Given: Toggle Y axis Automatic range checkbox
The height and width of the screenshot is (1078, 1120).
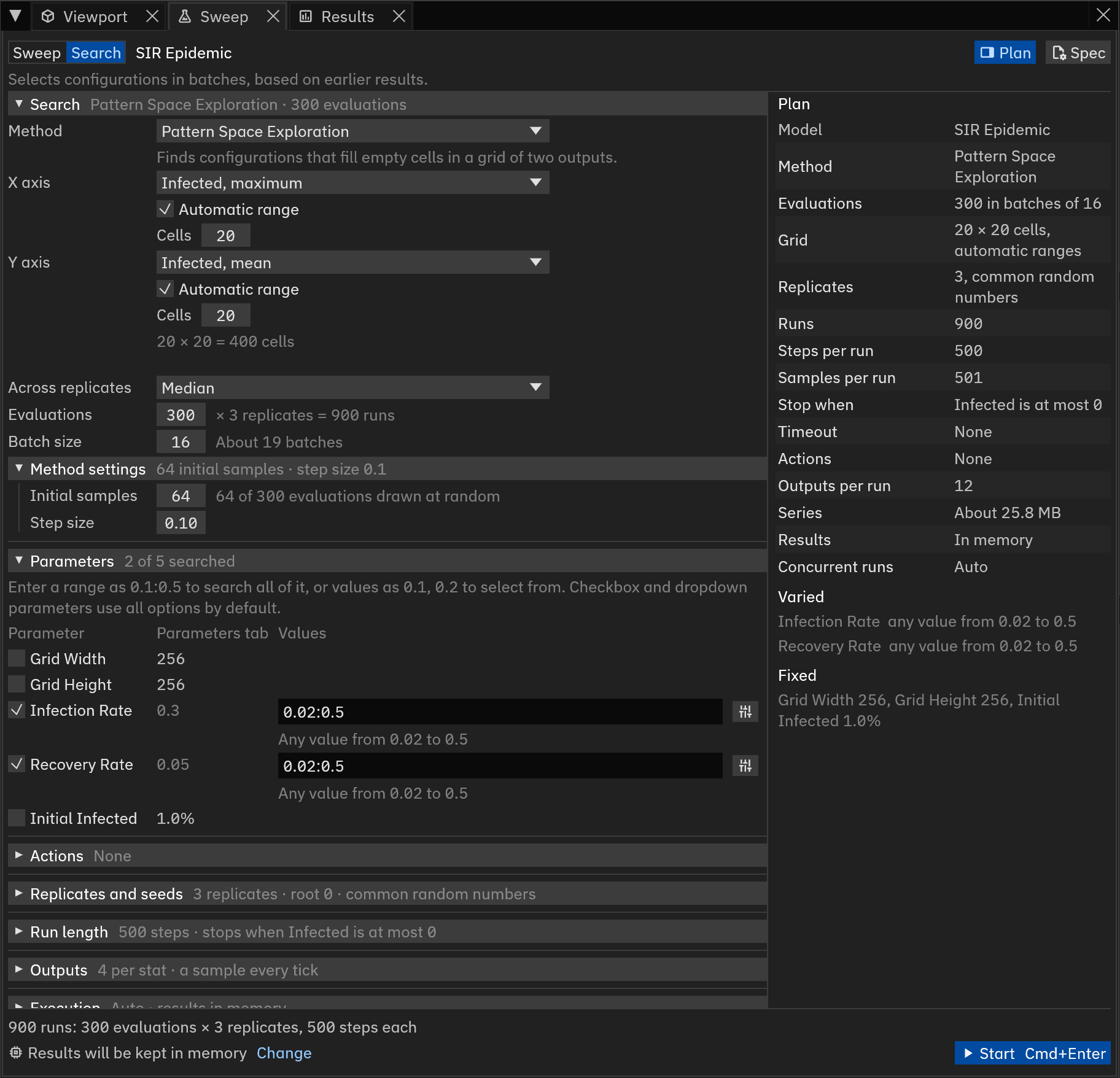Looking at the screenshot, I should (165, 289).
